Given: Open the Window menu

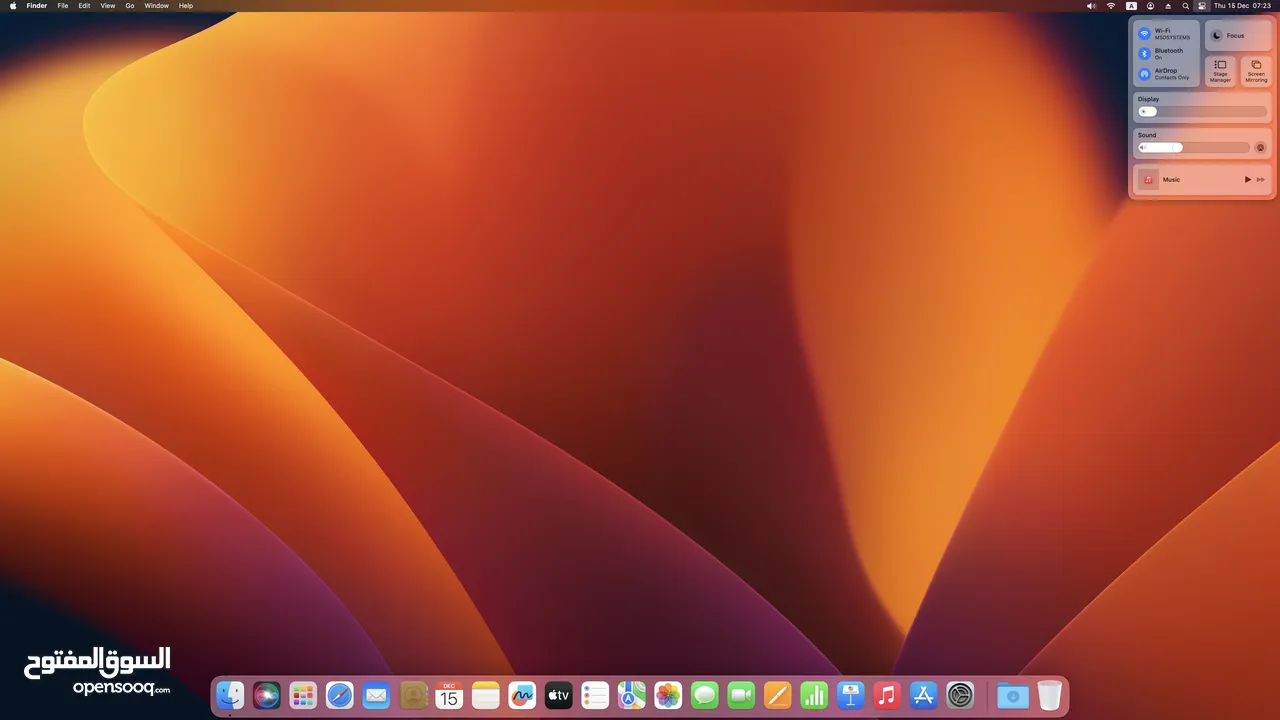Looking at the screenshot, I should (157, 6).
